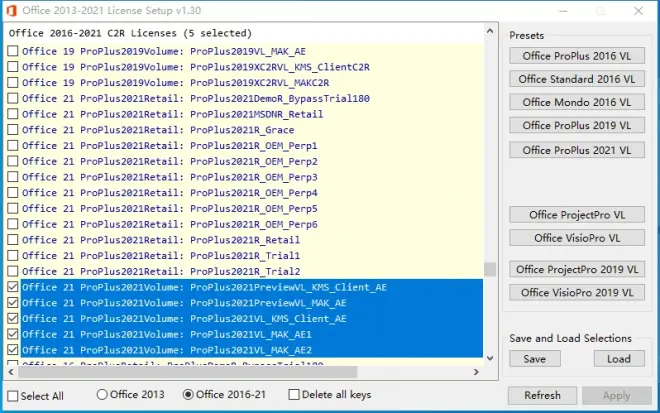Apply the Office Mondo 2016 VL preset
Viewport: 660px width, 413px height.
point(577,102)
